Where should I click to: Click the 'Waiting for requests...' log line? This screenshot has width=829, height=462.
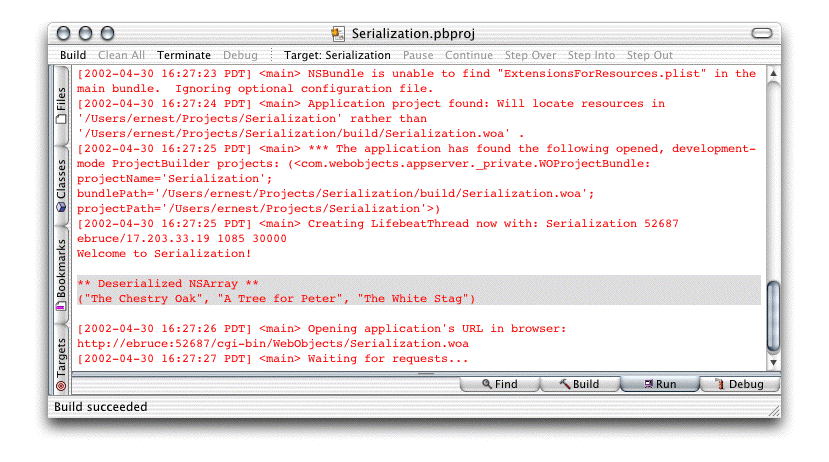(273, 359)
